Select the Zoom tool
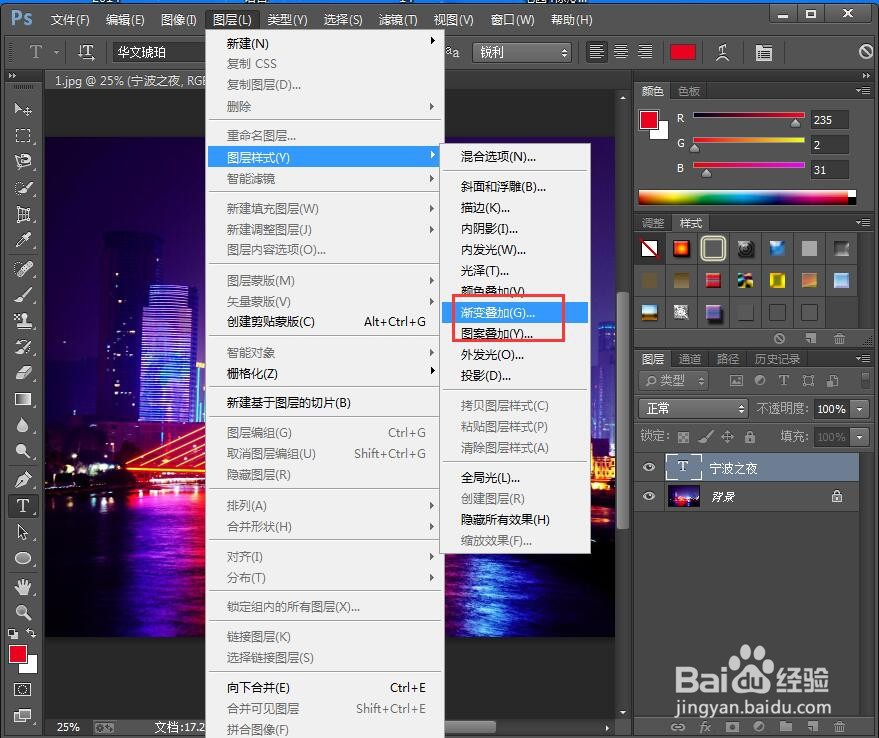 [x=22, y=612]
